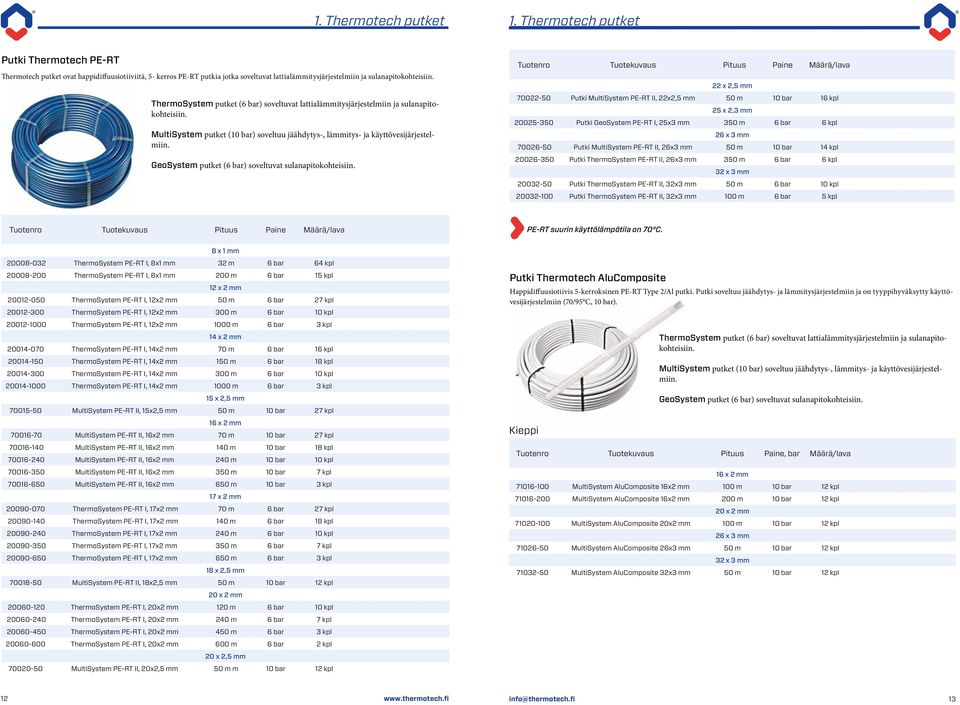Select product number 71016-200
960x705 pixels.
coord(532,499)
